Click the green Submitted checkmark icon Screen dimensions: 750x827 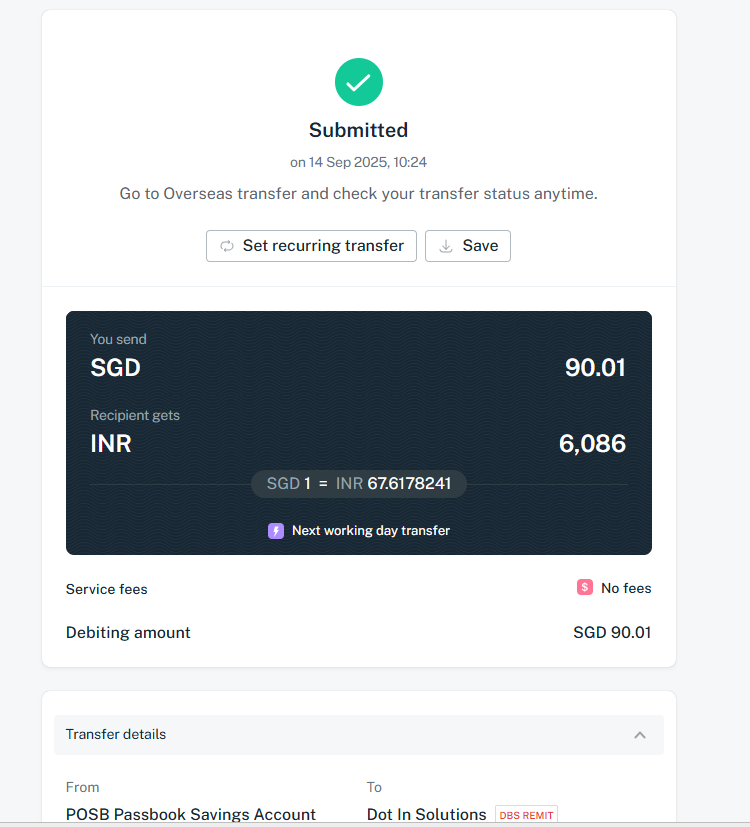[x=359, y=82]
